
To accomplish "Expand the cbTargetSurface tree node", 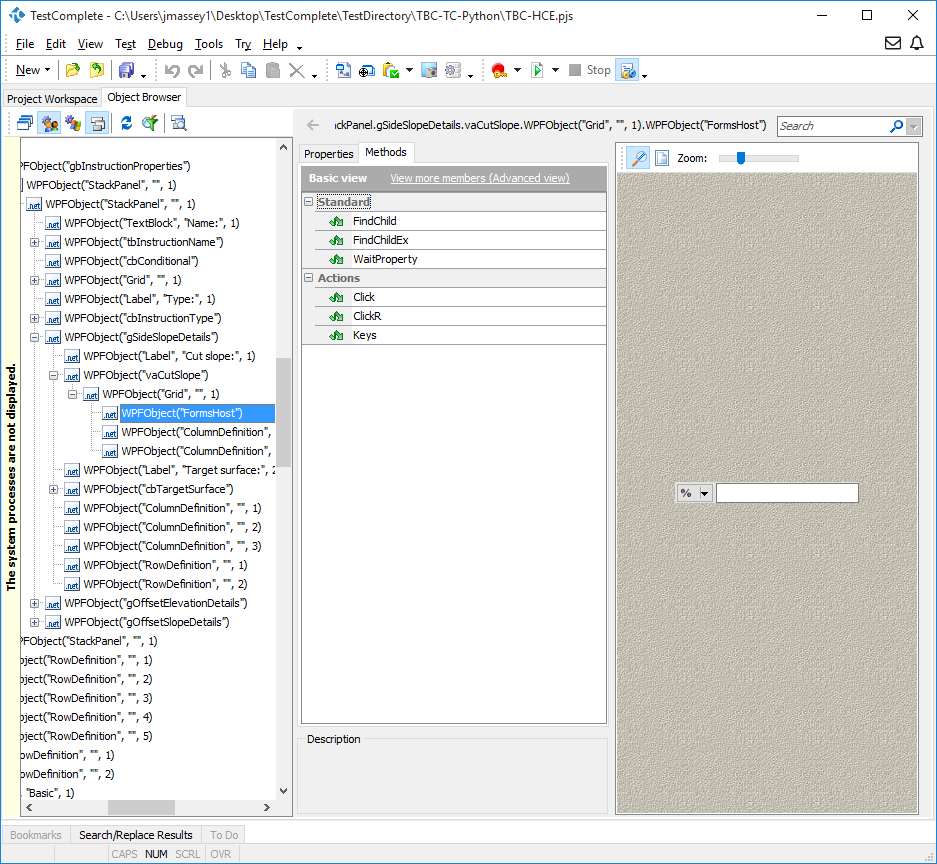I will tap(54, 489).
